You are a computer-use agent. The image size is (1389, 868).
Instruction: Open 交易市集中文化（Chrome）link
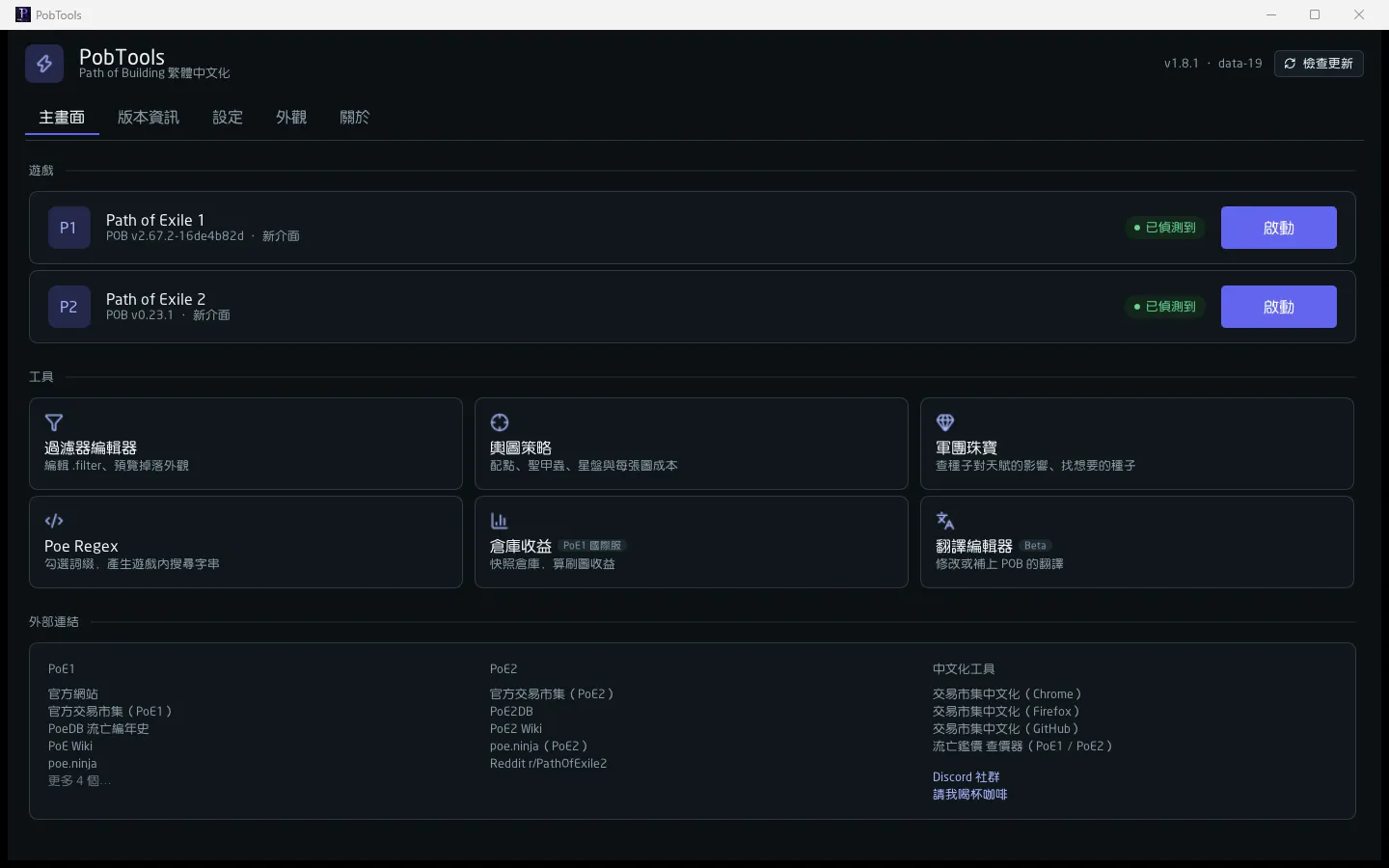tap(1007, 694)
